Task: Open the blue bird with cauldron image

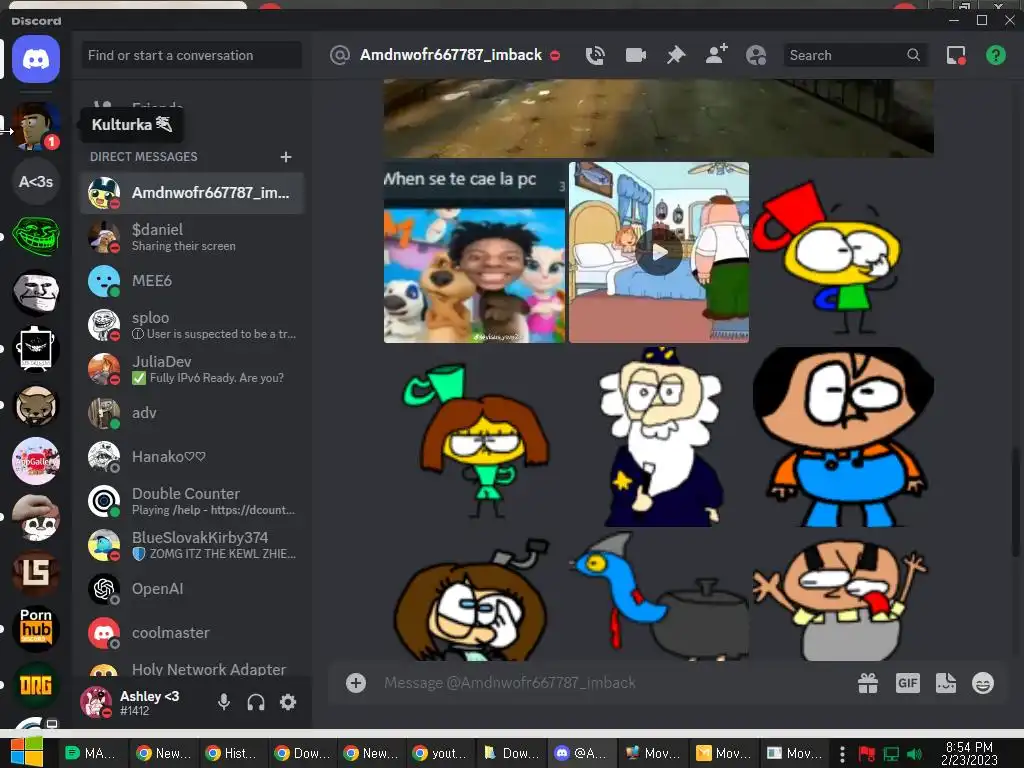Action: (659, 596)
